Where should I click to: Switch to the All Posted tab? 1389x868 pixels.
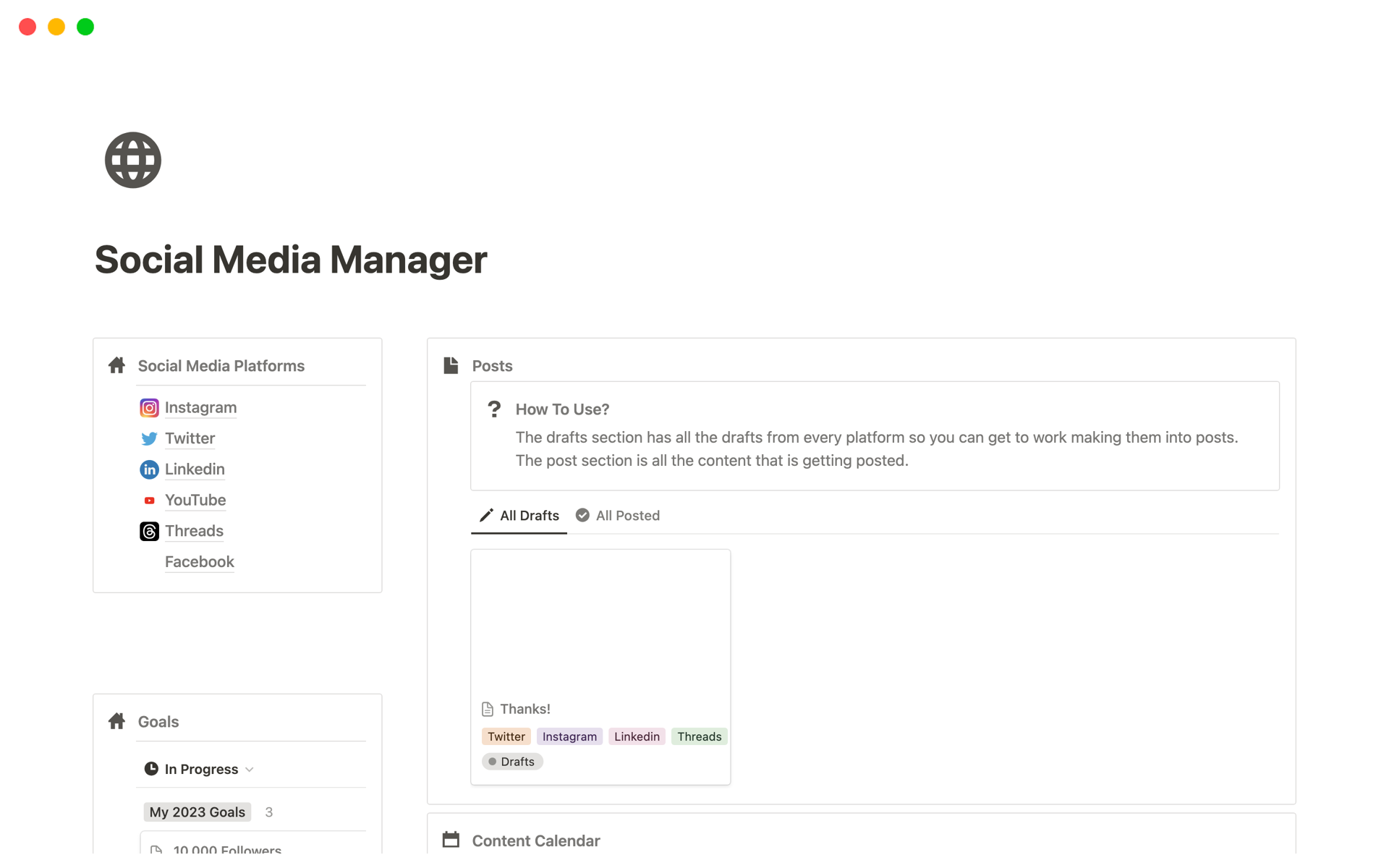coord(627,515)
